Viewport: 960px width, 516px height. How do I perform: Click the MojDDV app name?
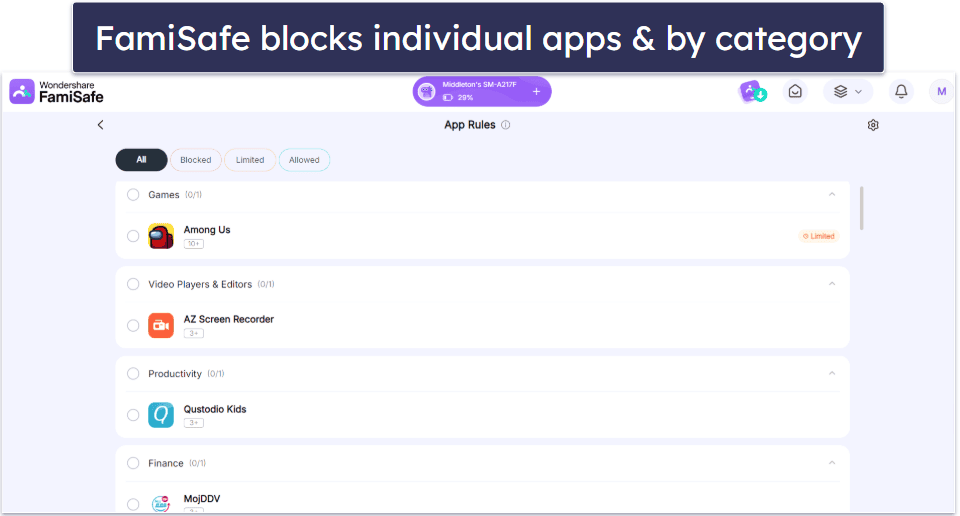[202, 499]
